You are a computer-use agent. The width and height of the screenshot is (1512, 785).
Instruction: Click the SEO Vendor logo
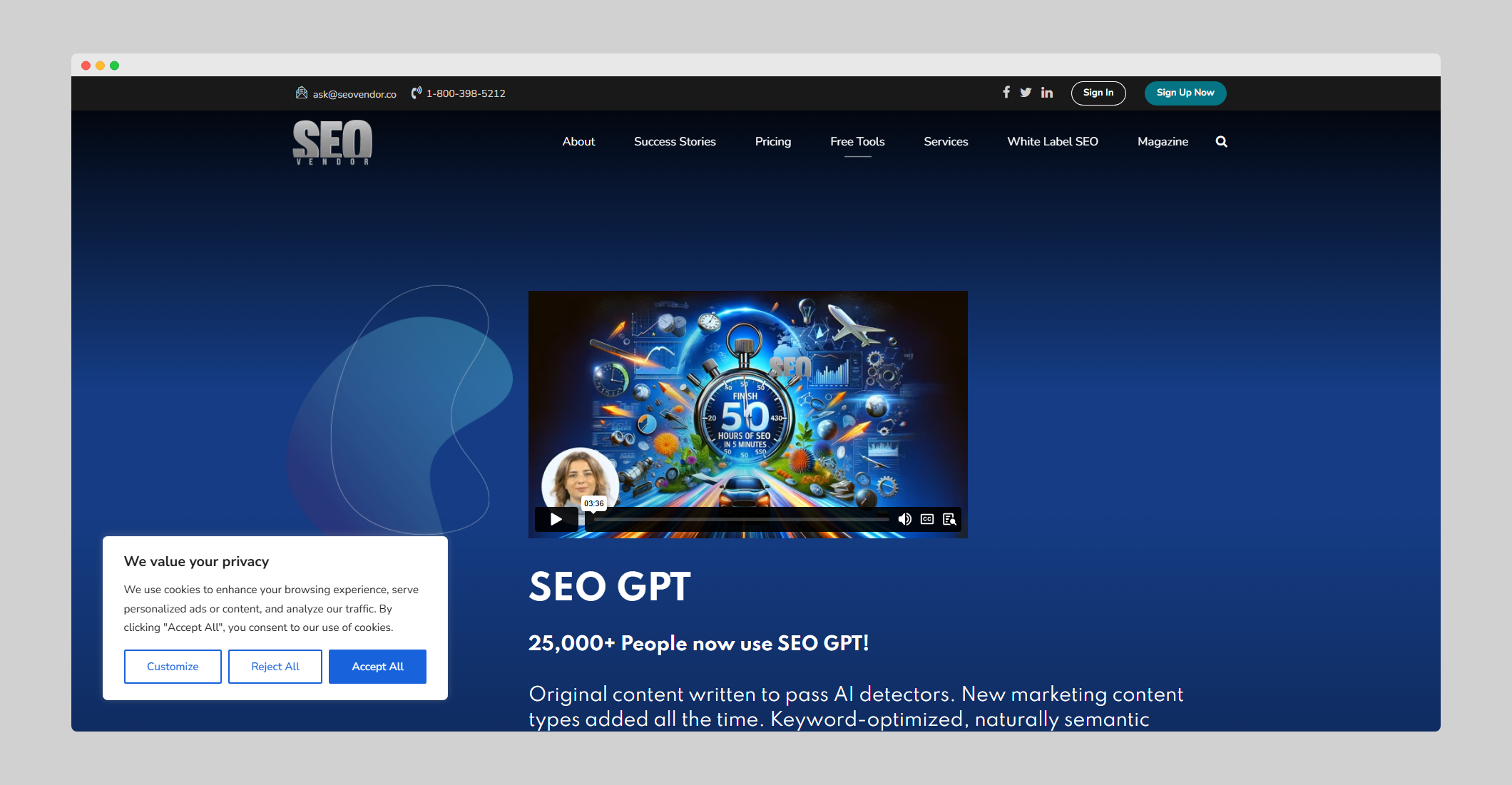click(332, 143)
